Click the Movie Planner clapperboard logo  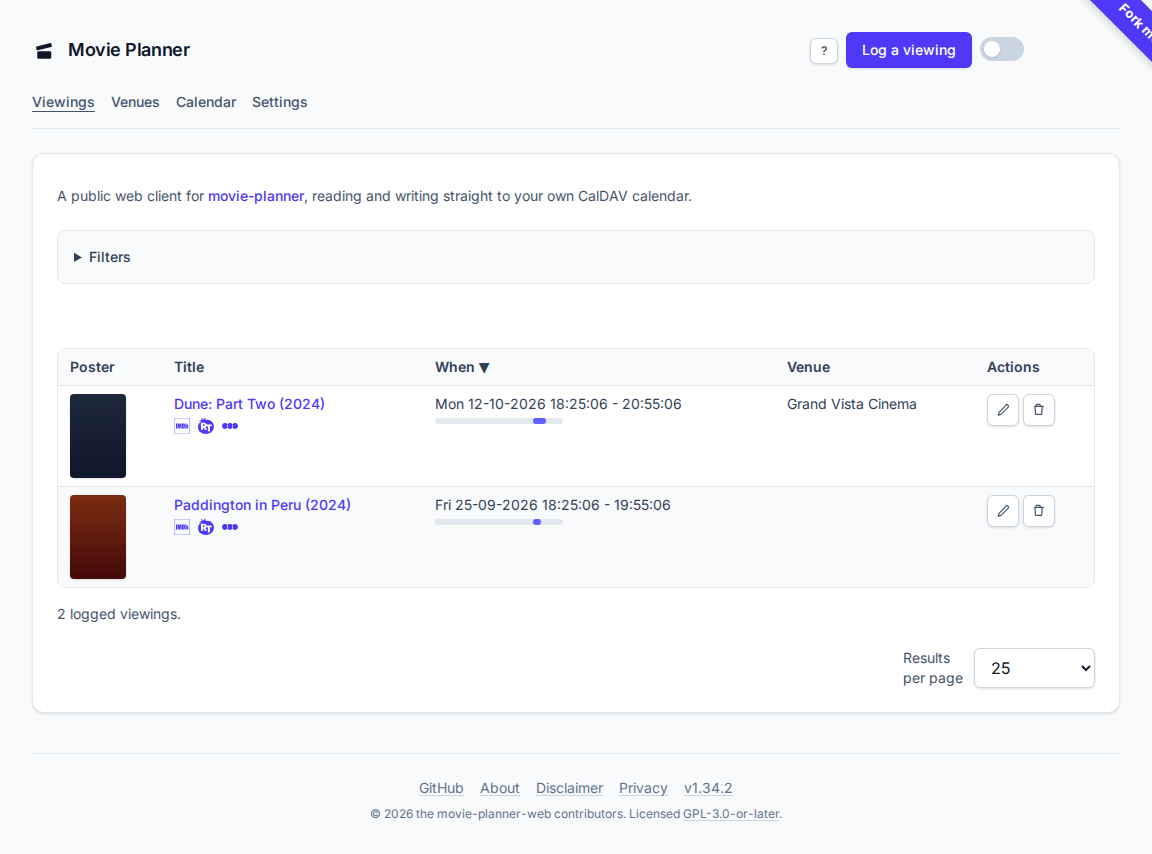[x=44, y=51]
